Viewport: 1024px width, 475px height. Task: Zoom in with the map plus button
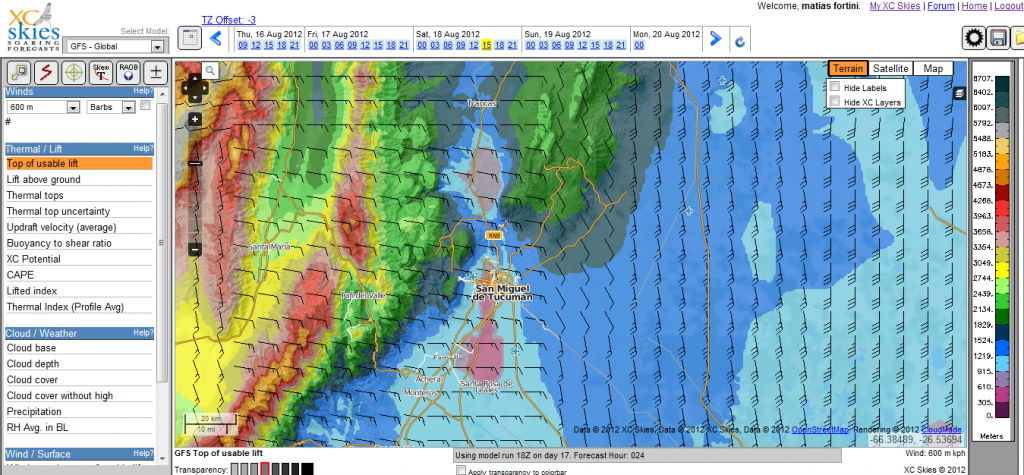pos(195,119)
